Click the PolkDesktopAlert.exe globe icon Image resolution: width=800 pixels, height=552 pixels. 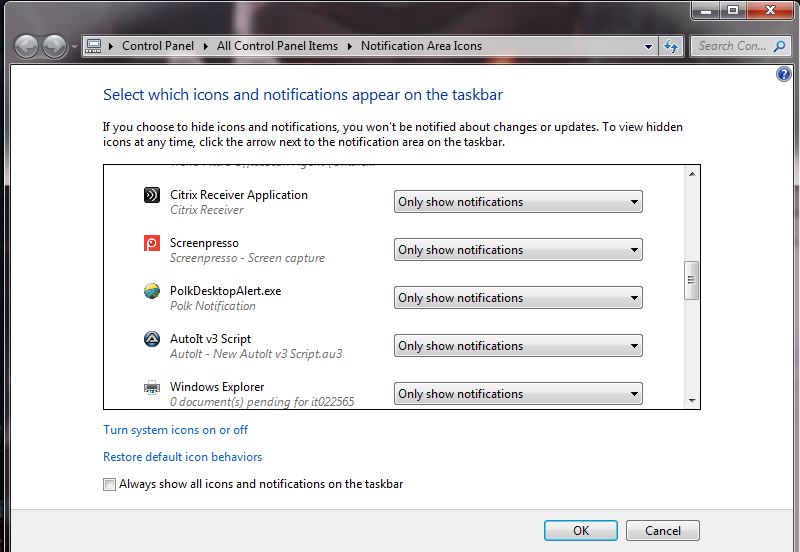(x=152, y=291)
